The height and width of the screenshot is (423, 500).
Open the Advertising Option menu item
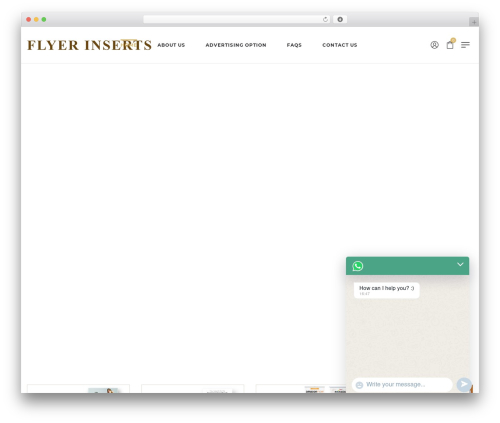(236, 45)
